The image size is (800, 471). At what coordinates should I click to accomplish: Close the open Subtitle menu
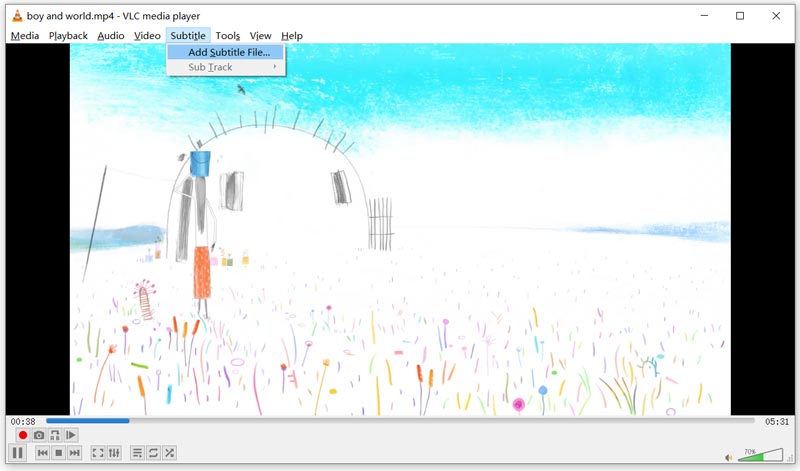[x=188, y=36]
